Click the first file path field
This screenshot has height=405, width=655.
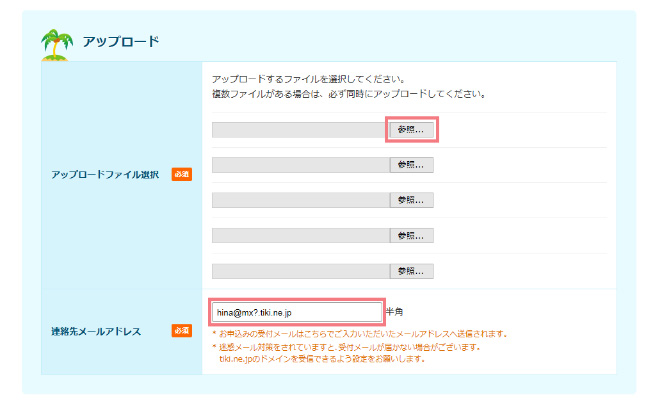pos(299,129)
